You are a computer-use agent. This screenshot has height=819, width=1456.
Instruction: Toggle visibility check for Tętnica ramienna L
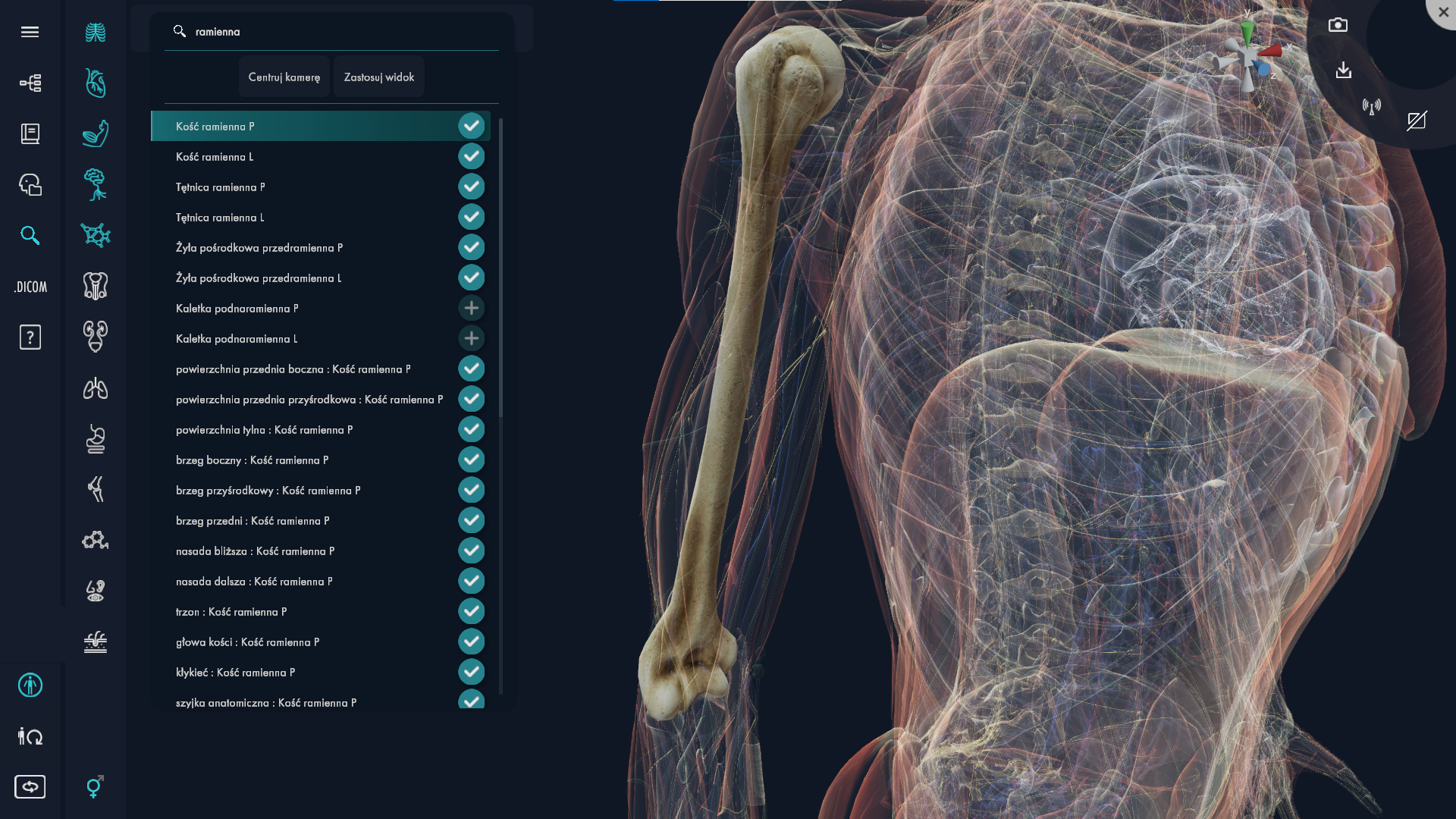471,217
